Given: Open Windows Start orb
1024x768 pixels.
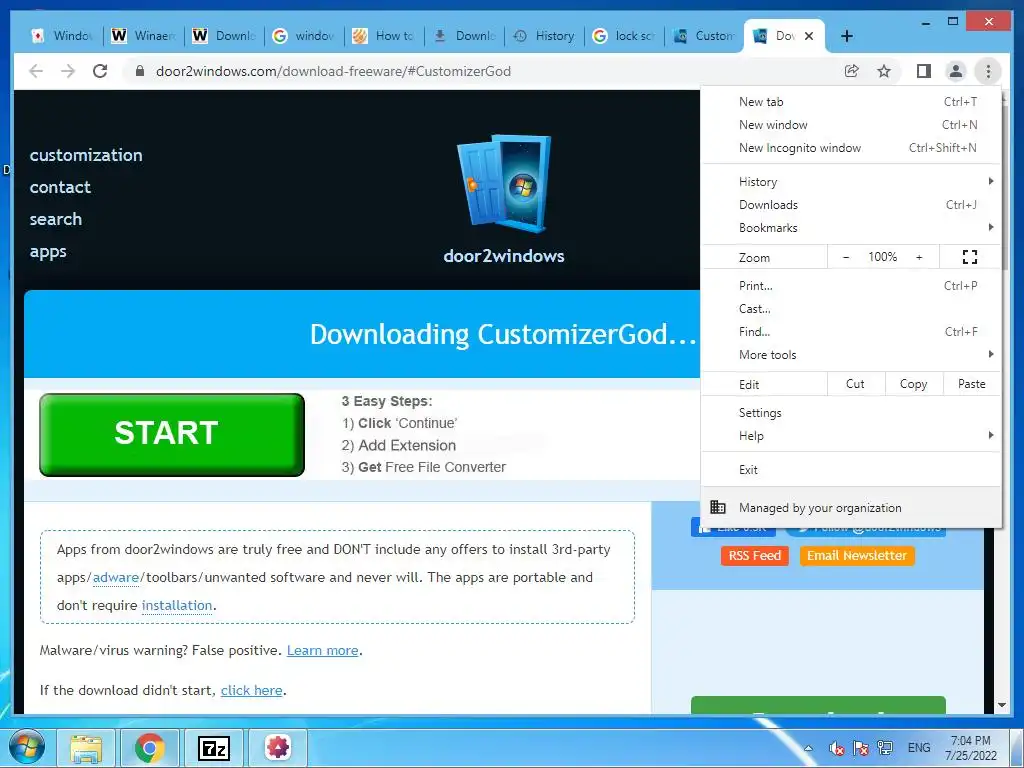Looking at the screenshot, I should [x=27, y=747].
